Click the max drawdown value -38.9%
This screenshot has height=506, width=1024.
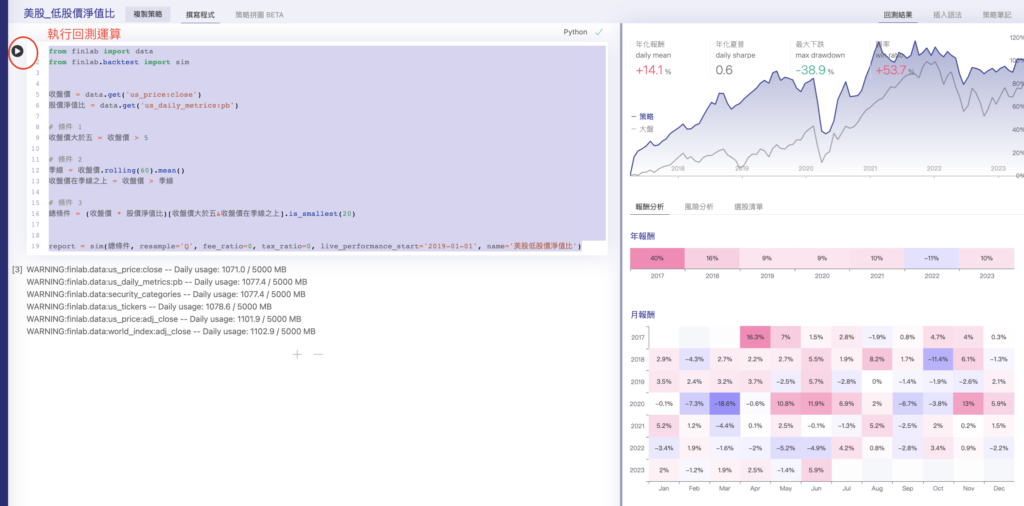click(x=814, y=70)
